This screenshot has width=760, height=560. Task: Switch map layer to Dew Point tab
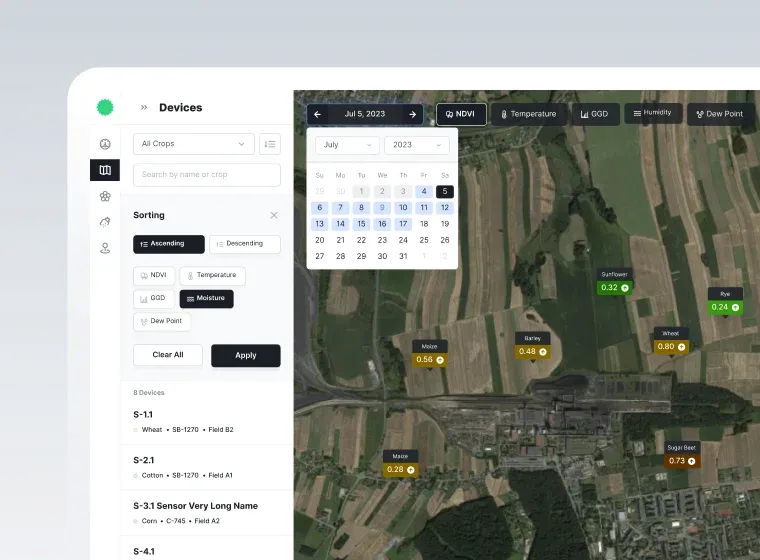[x=719, y=114]
